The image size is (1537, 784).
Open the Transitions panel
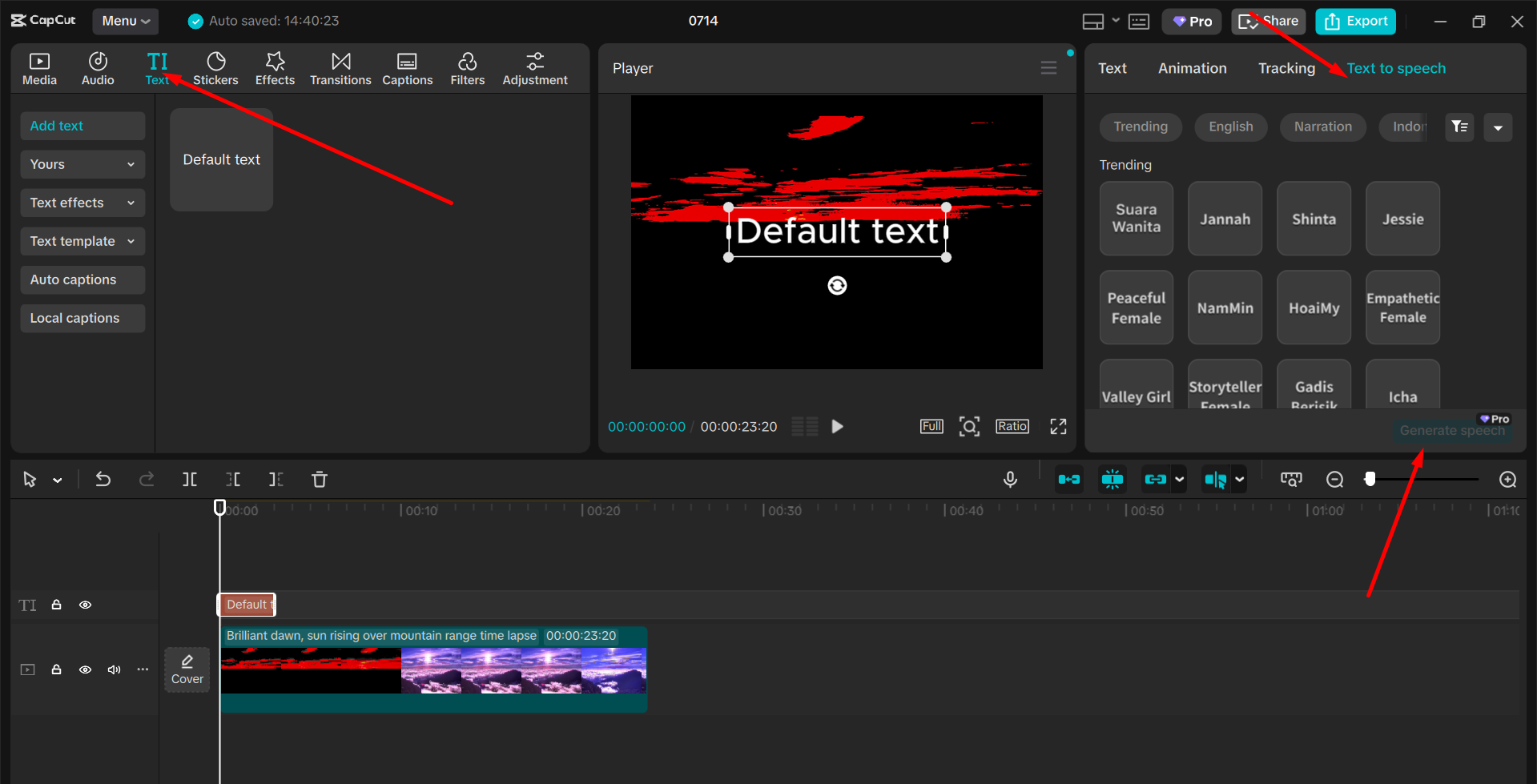coord(340,69)
